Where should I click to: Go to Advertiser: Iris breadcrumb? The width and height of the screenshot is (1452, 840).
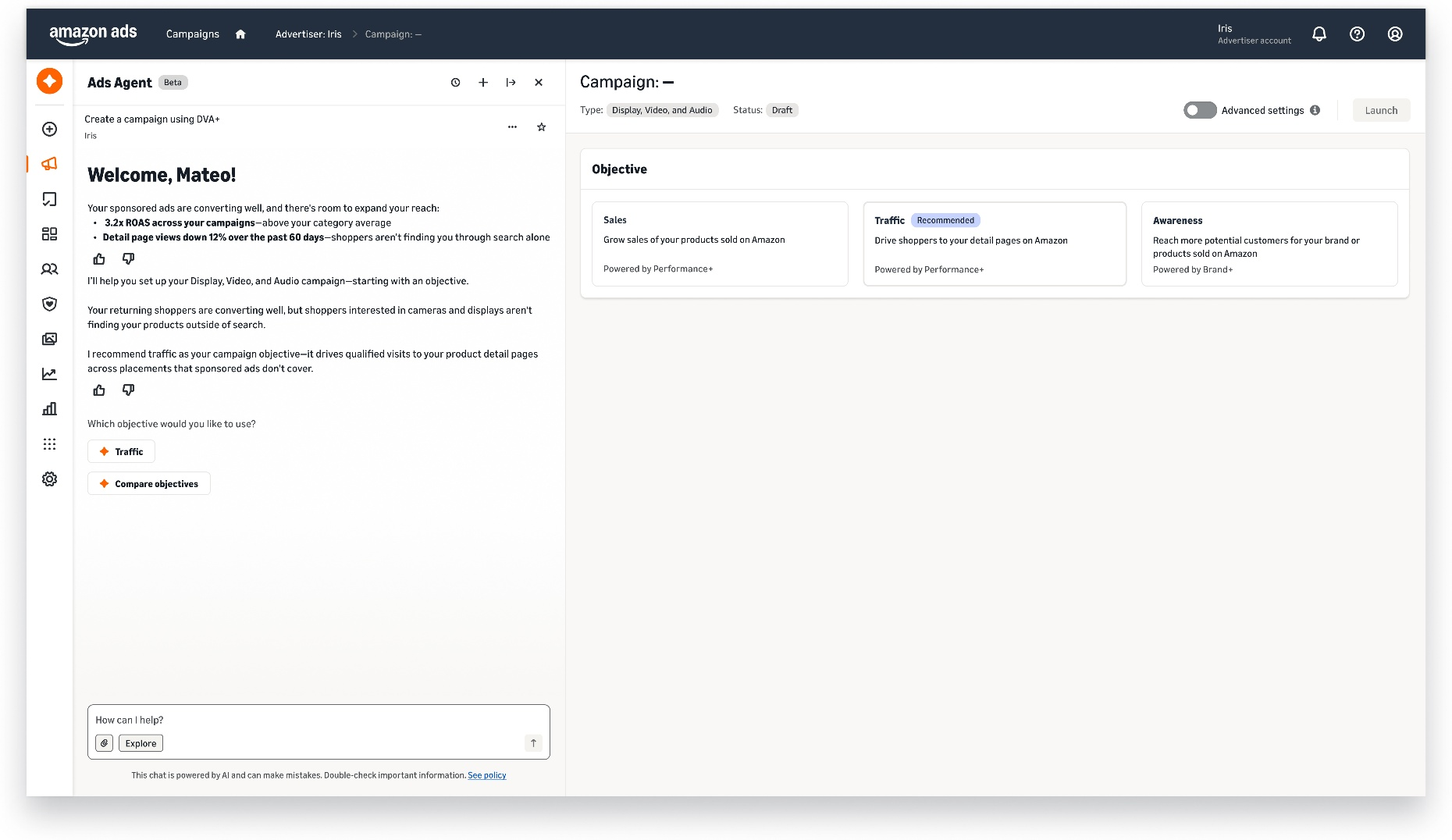click(x=308, y=34)
